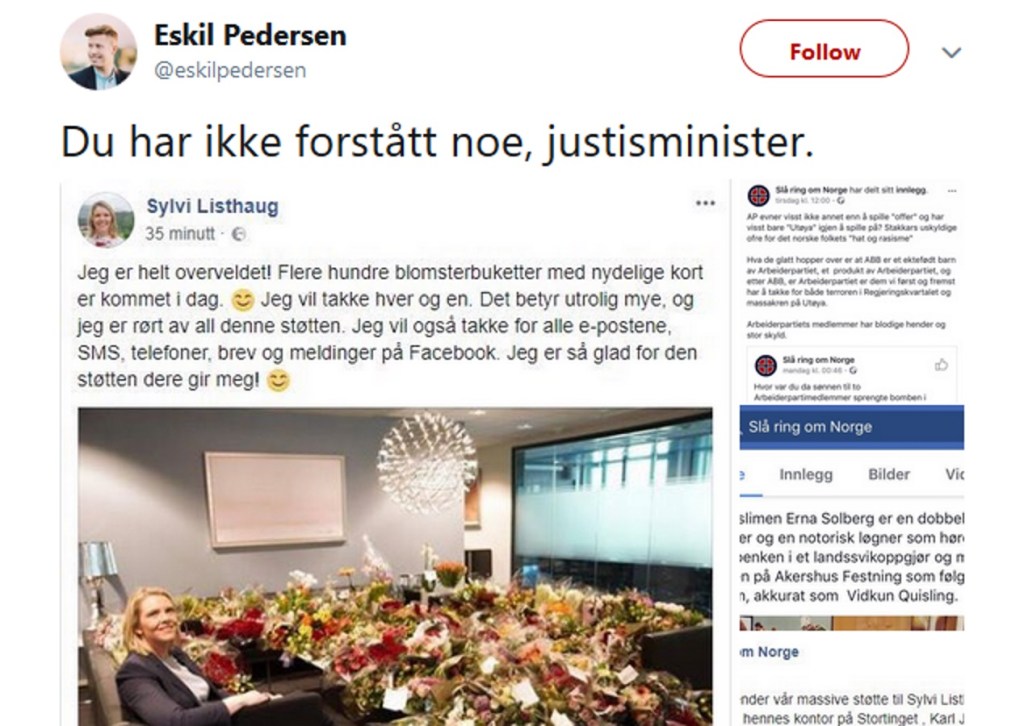Click the top Slå ring om Norge page logo
This screenshot has width=1024, height=726.
click(x=760, y=194)
